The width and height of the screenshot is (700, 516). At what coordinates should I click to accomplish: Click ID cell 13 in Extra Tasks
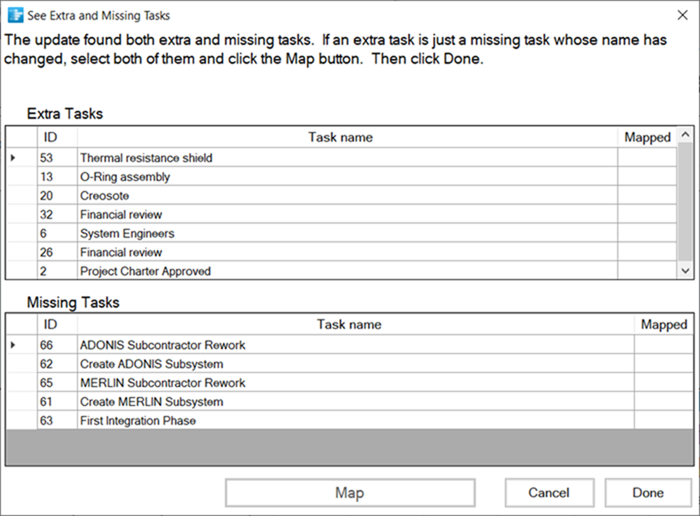point(57,177)
